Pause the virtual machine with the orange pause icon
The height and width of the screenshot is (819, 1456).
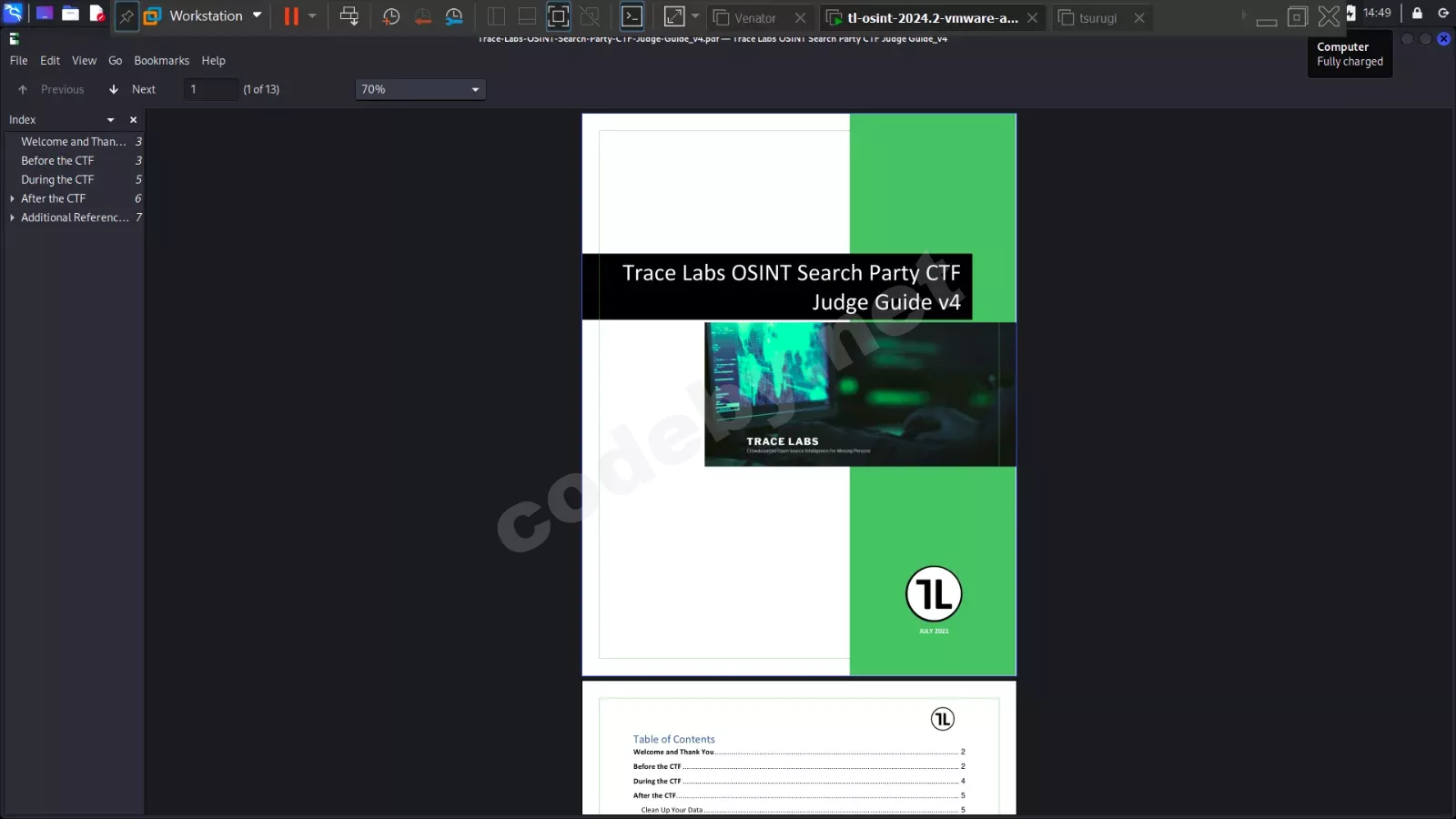[291, 16]
